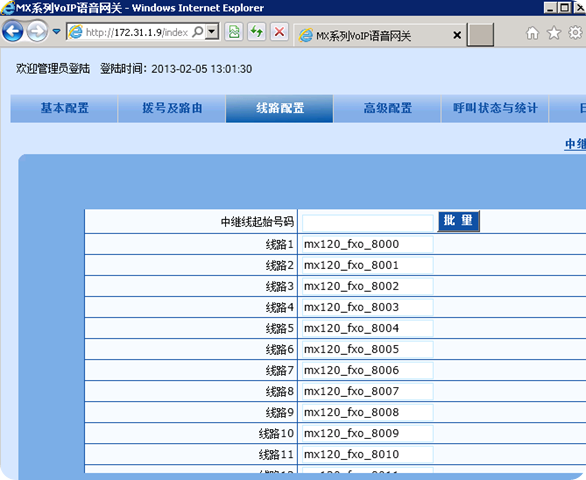Click the browser Back arrow button
Screen dimensions: 586x480
click(13, 31)
